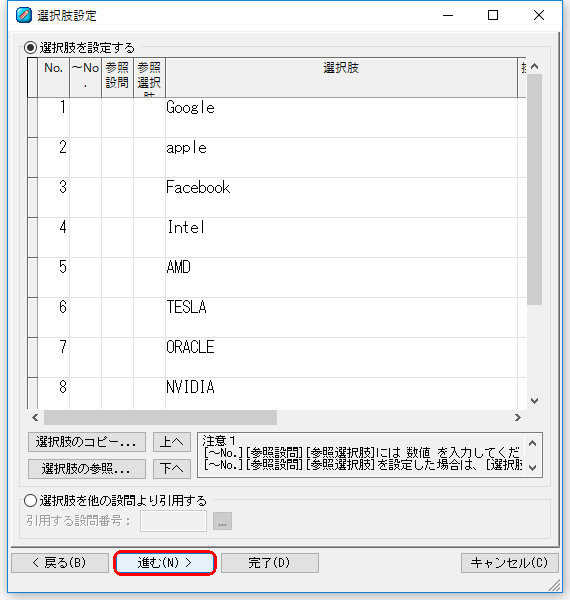Click the table's vertical scrollbar up arrow
Screen dimensions: 570x600
click(534, 66)
